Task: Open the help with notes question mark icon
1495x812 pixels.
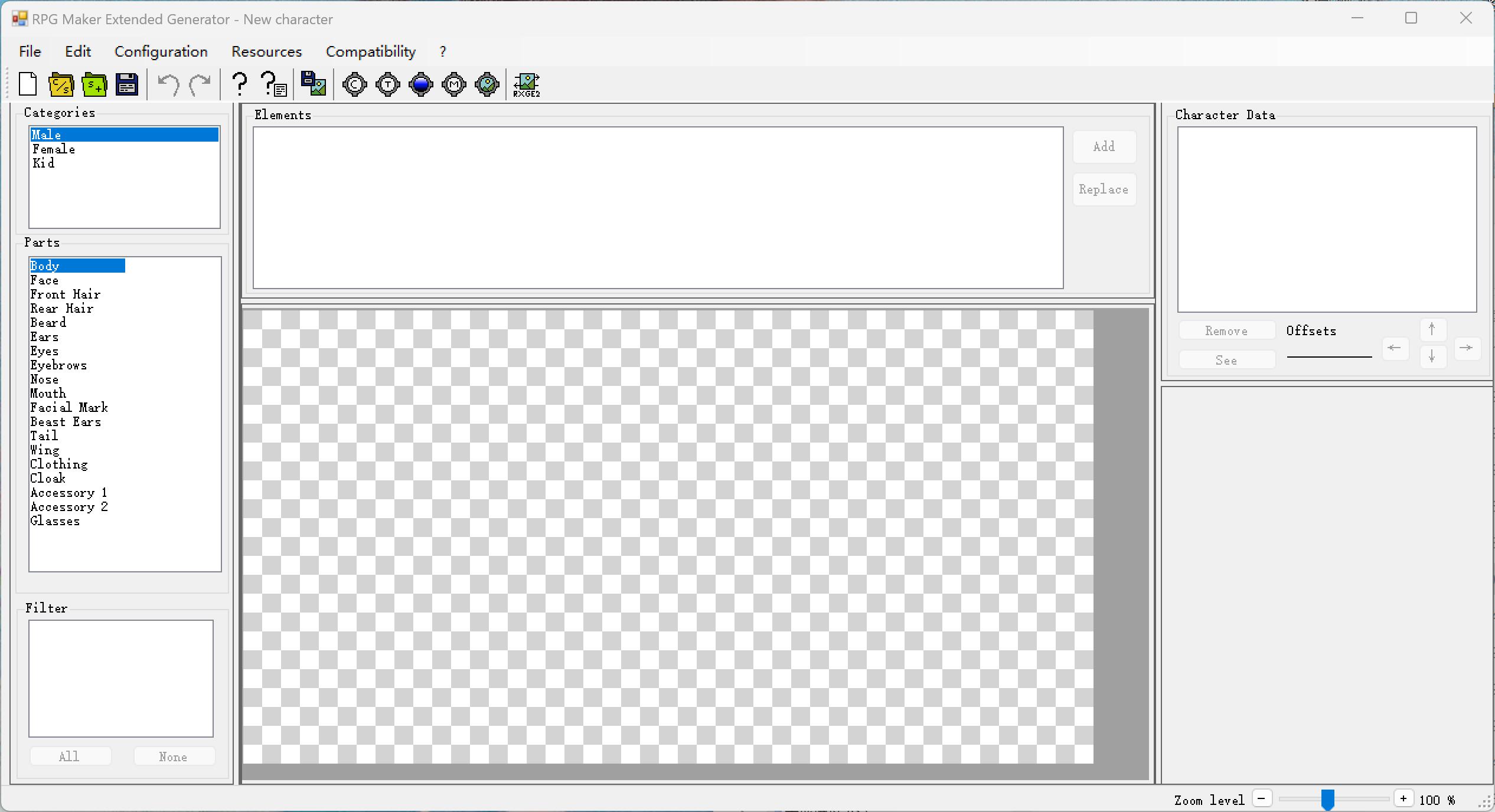Action: tap(274, 84)
